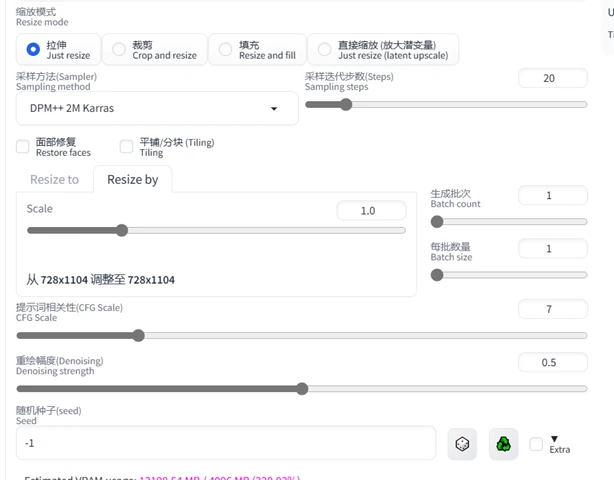Click the Seed input field
Screen dimensions: 614x480
click(x=226, y=443)
